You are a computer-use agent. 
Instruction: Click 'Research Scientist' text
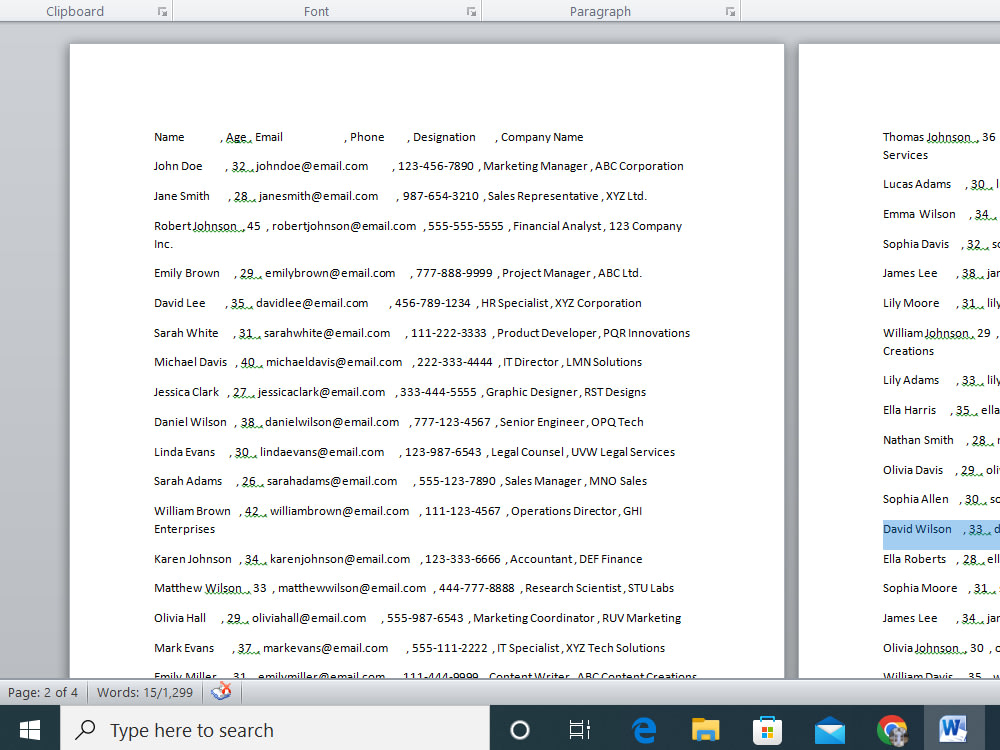coord(573,588)
